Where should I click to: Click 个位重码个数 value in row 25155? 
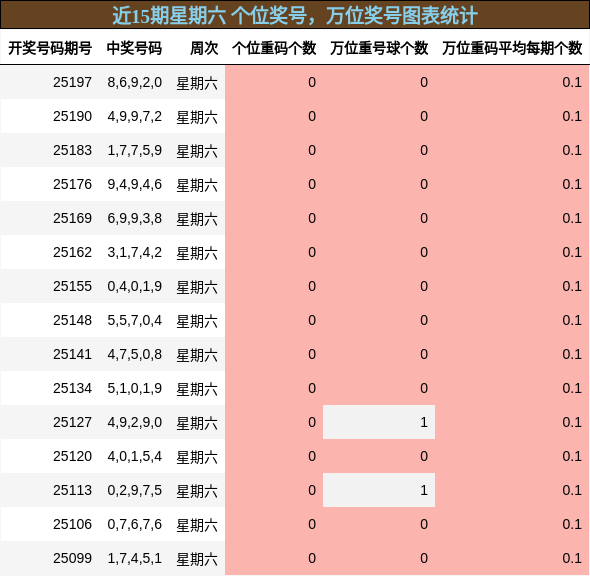[x=312, y=286]
